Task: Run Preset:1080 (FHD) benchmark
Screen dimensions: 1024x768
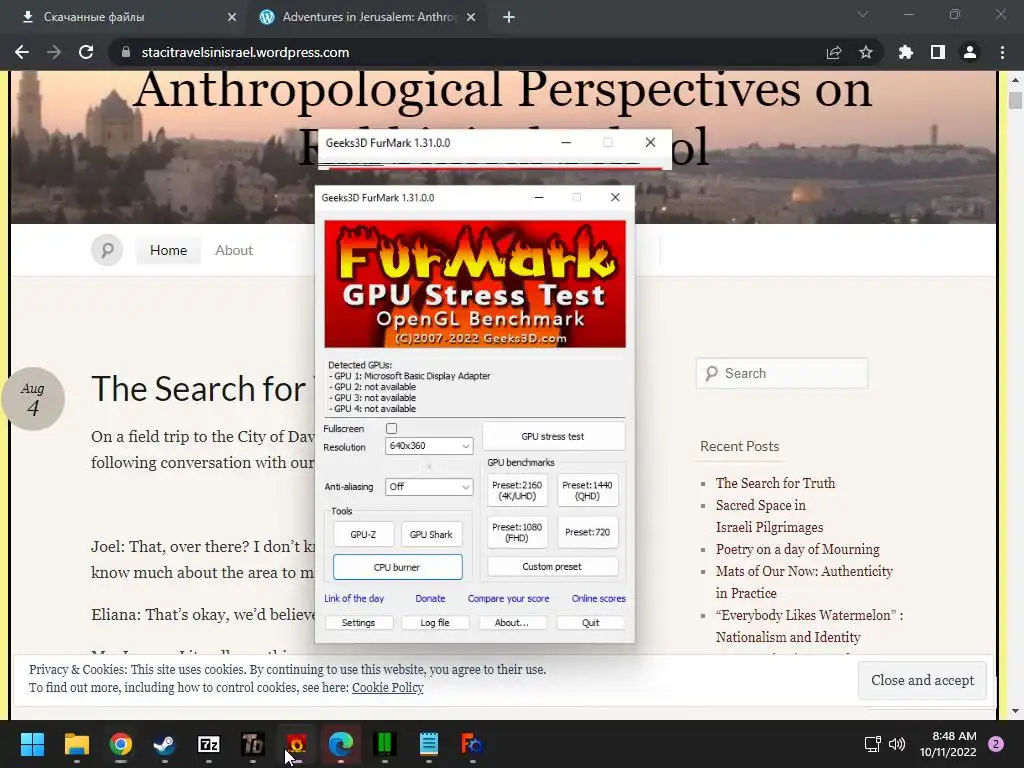Action: point(517,532)
